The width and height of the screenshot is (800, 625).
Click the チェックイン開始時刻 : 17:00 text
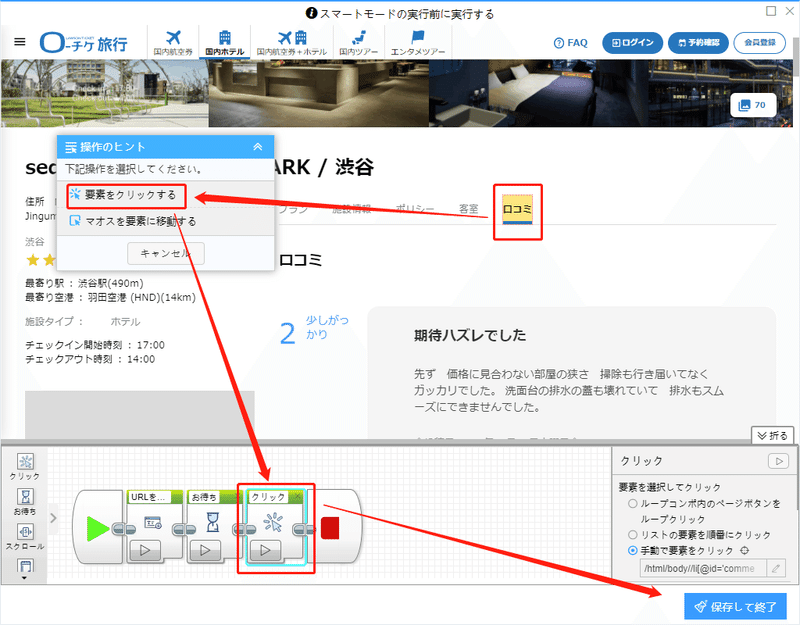(95, 345)
